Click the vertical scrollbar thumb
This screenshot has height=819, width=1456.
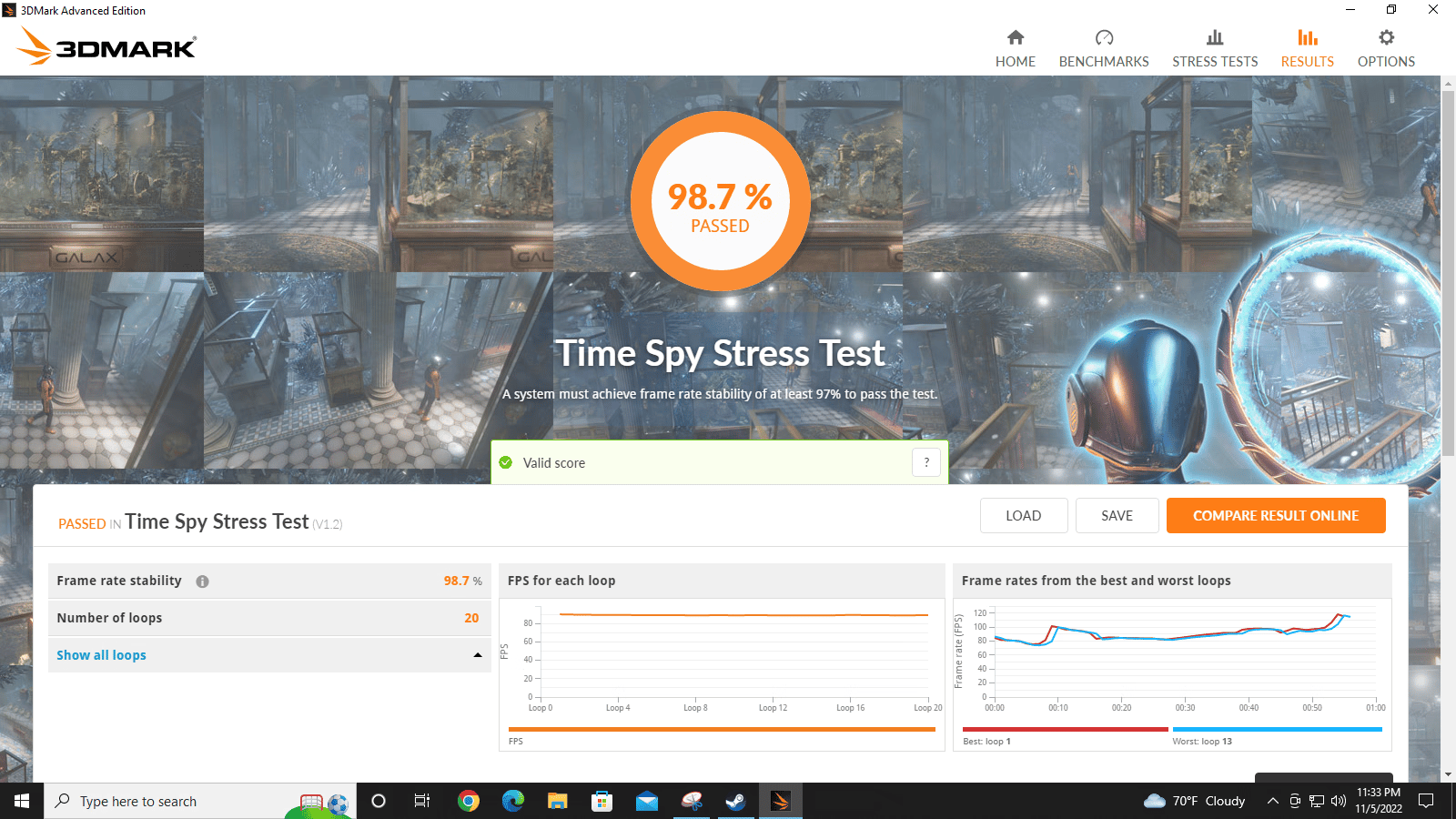click(1448, 273)
